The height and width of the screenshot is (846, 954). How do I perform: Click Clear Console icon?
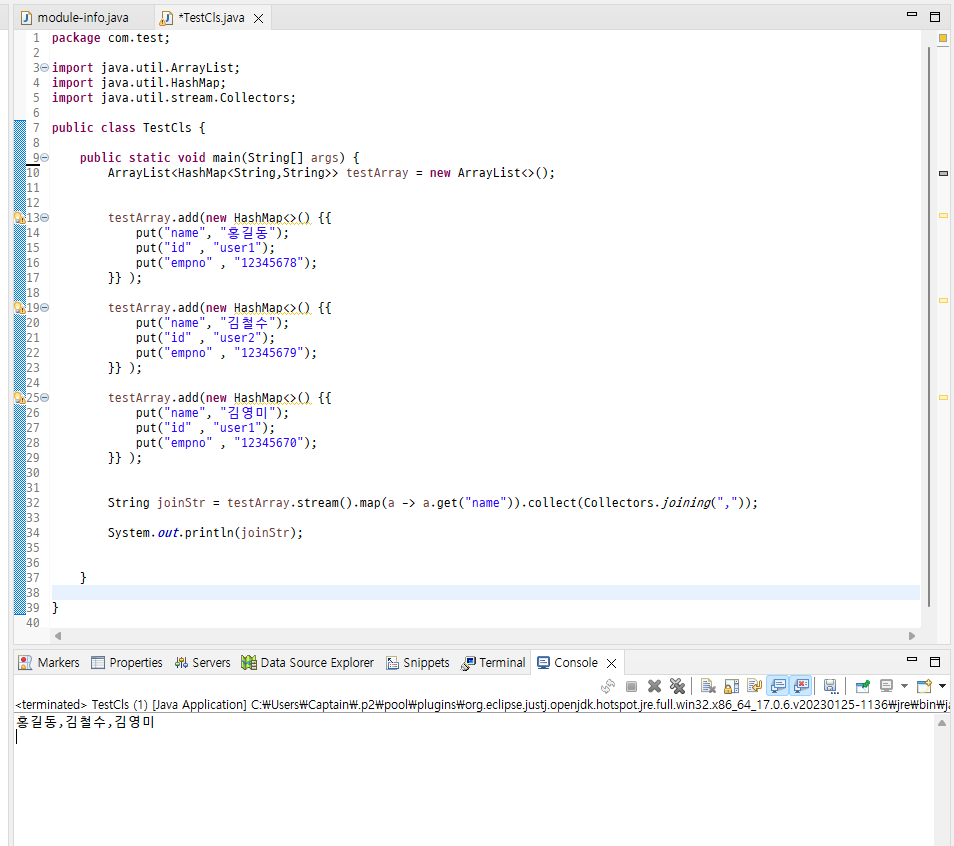[708, 687]
